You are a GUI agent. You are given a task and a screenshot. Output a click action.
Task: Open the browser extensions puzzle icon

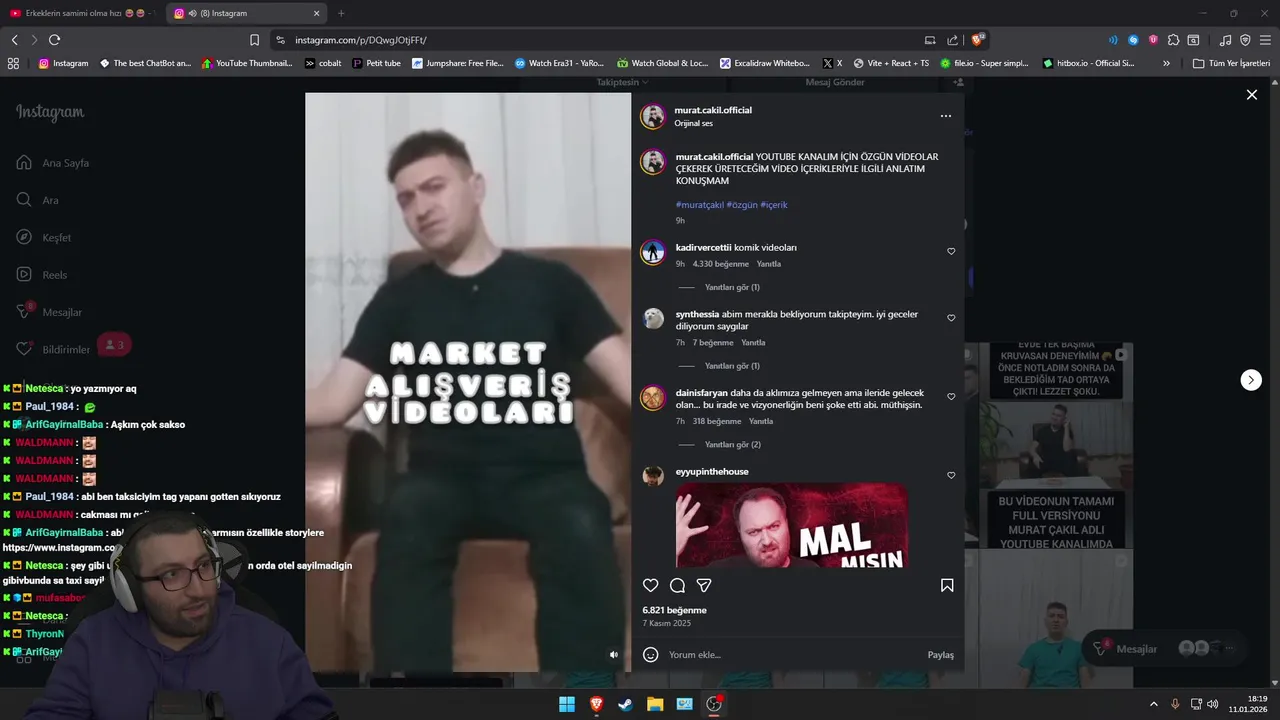pyautogui.click(x=1173, y=40)
